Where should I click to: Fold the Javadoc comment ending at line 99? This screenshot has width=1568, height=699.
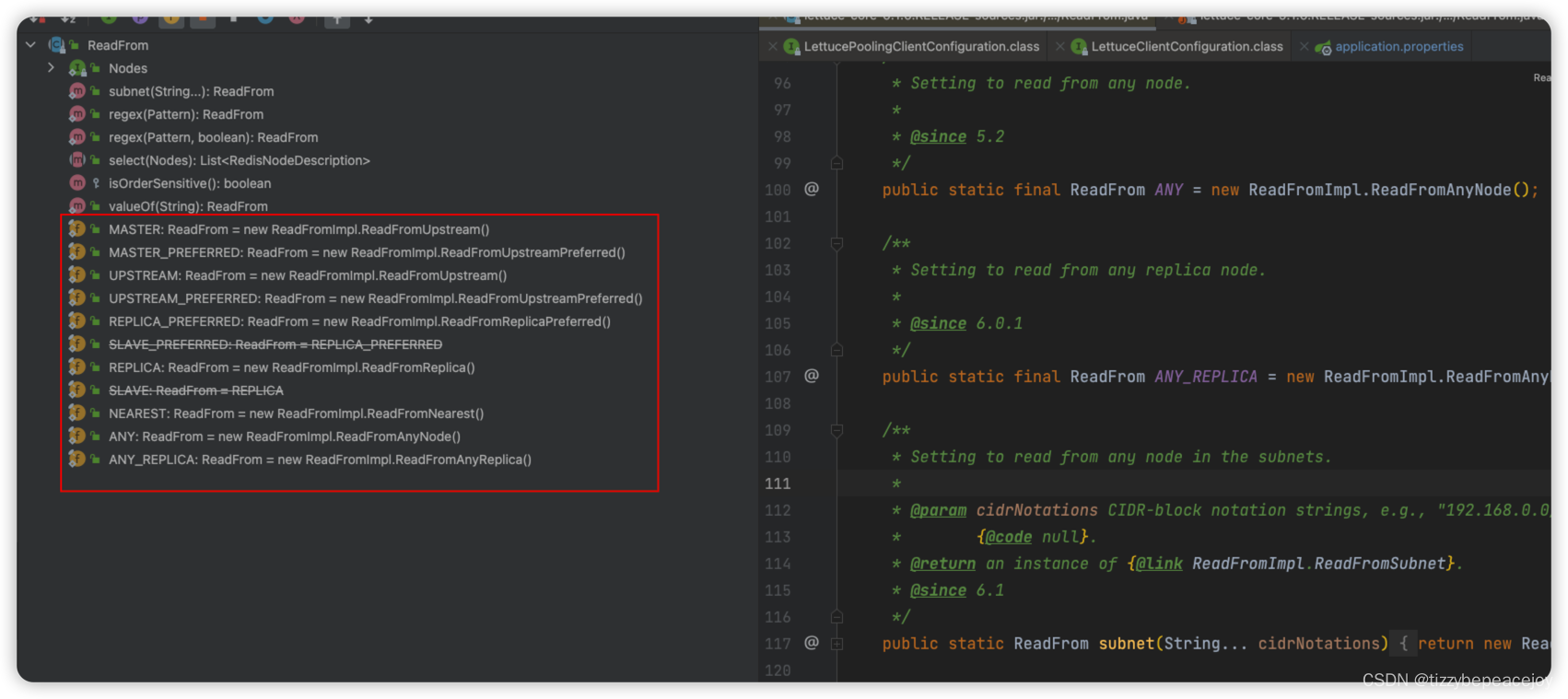[837, 163]
